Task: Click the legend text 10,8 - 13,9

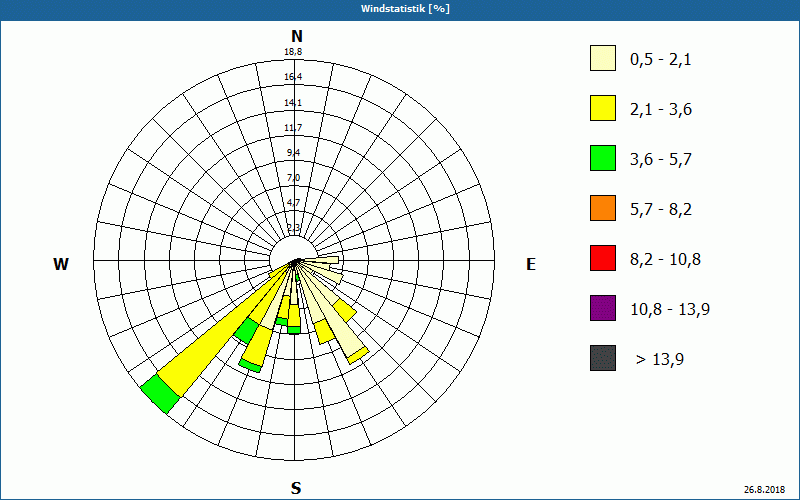Action: coord(670,310)
